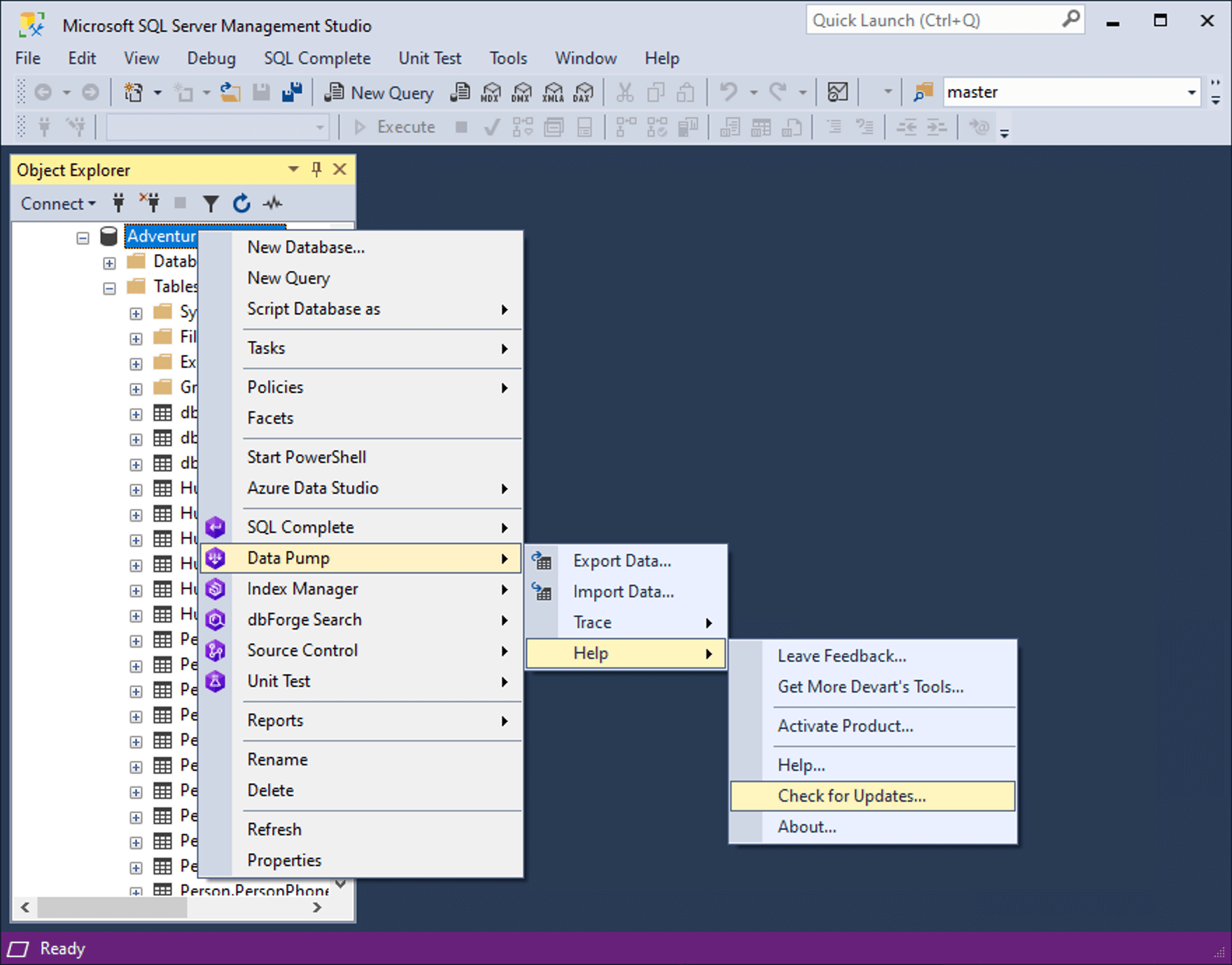This screenshot has height=965, width=1232.
Task: Open the Window menu
Action: pos(586,58)
